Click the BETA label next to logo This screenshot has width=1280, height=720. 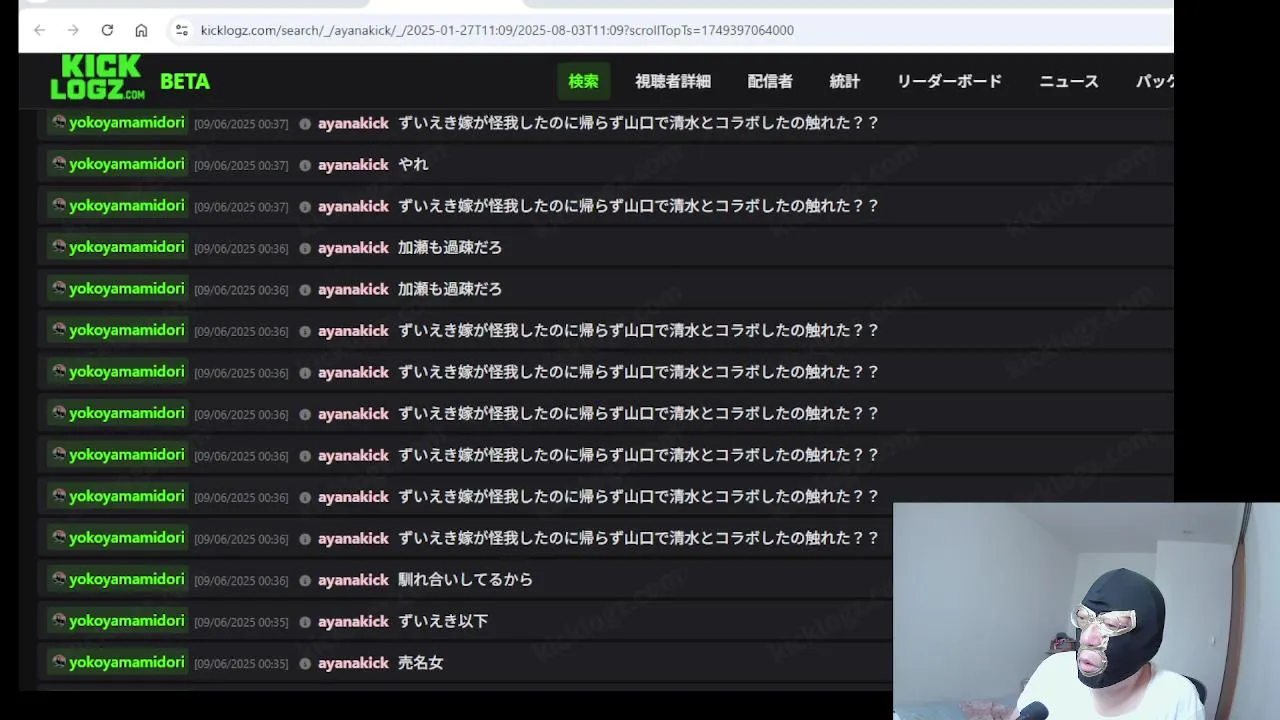185,81
